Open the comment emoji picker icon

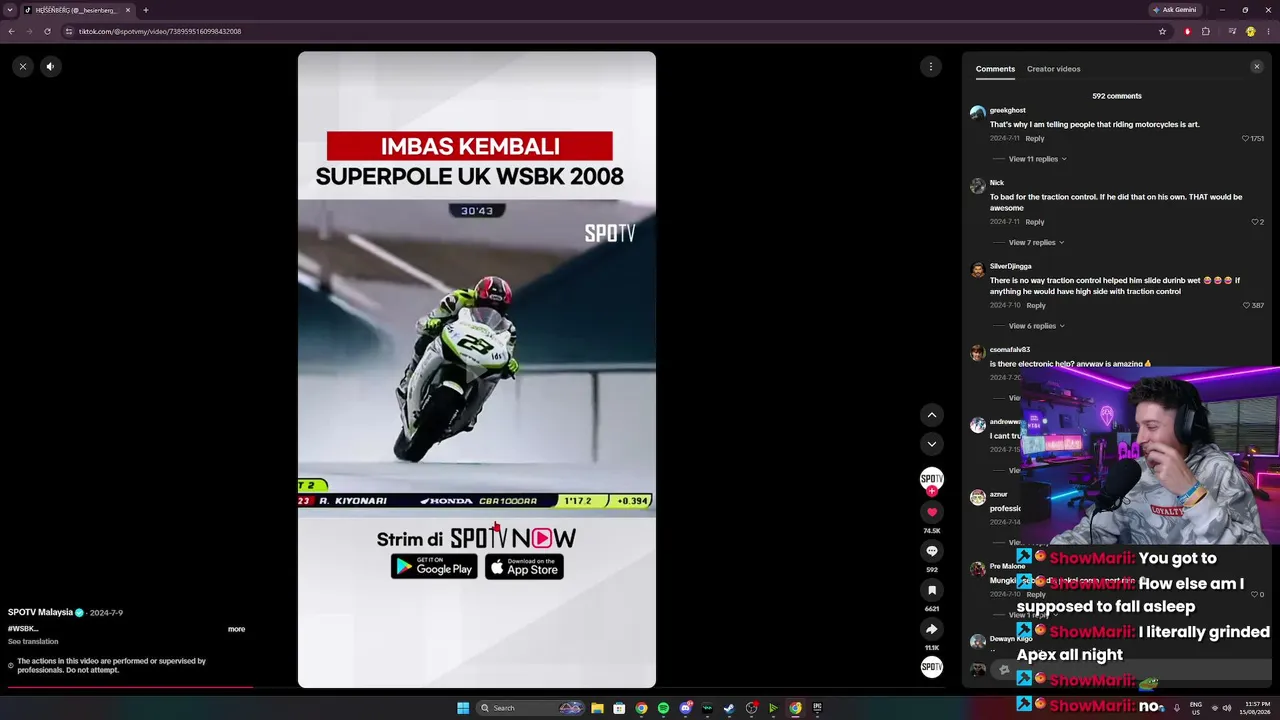[x=1005, y=670]
